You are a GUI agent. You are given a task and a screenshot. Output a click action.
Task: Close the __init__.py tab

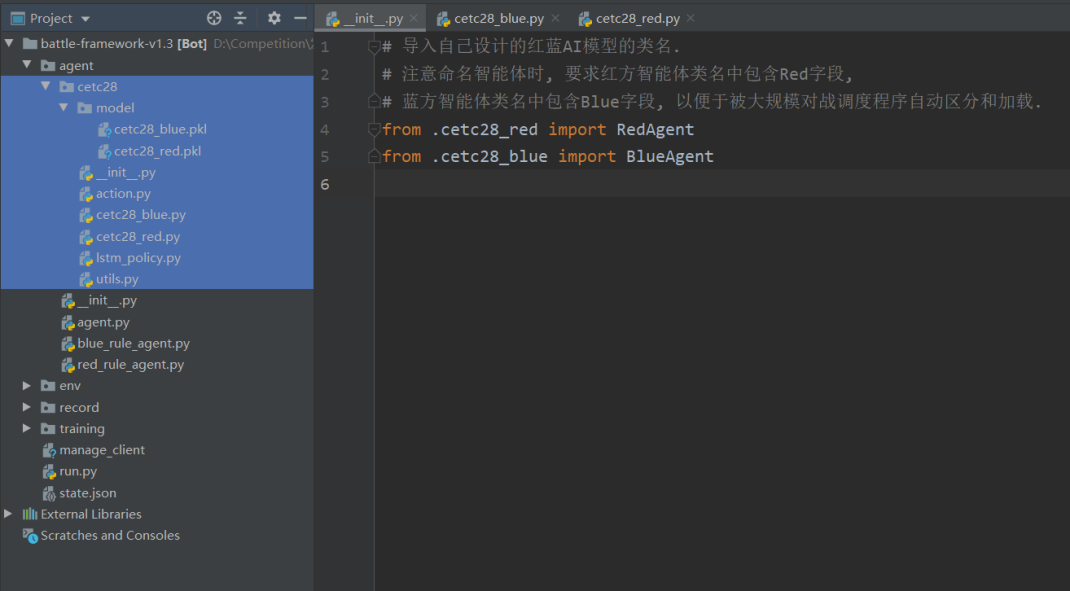[414, 18]
